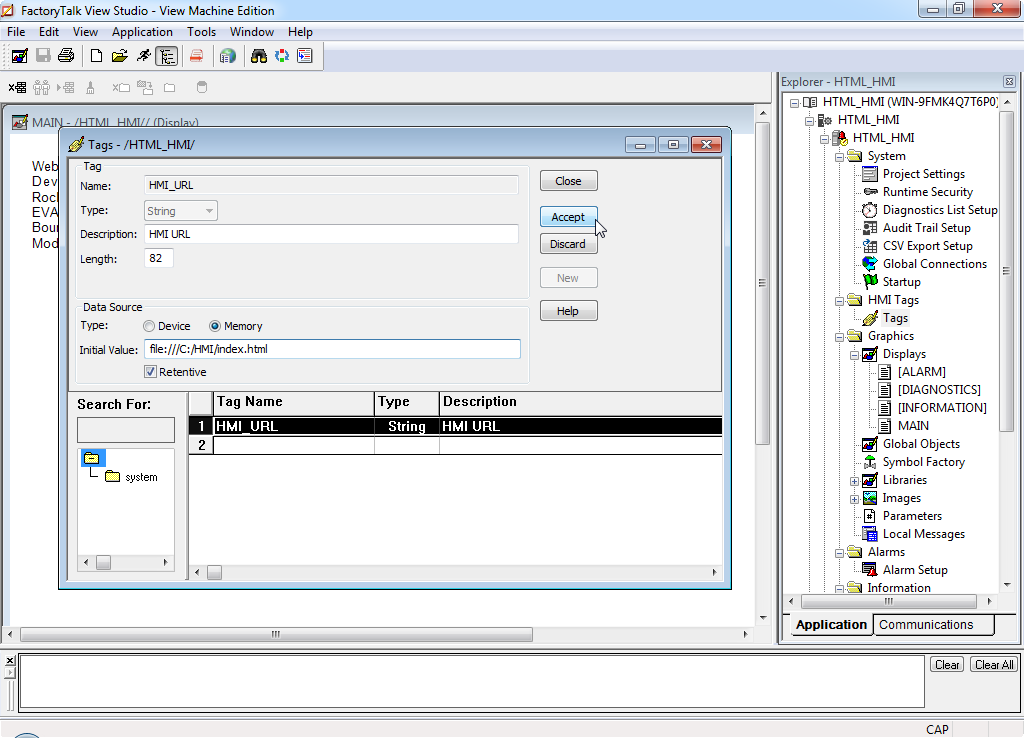The height and width of the screenshot is (738, 1024).
Task: Click the Close button in Tags dialog
Action: [568, 181]
